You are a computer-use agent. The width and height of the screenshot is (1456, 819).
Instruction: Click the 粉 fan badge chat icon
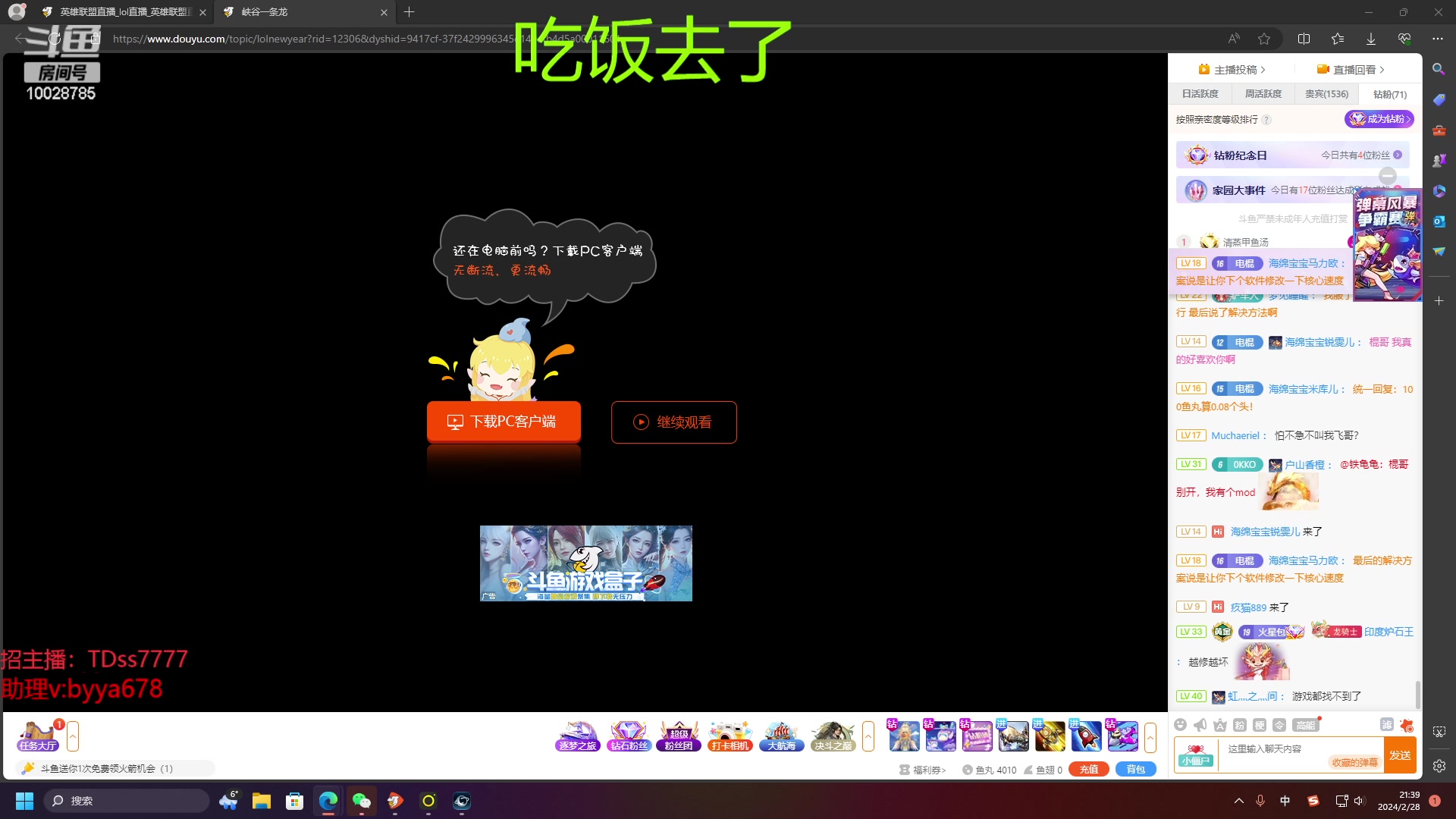(x=1240, y=725)
